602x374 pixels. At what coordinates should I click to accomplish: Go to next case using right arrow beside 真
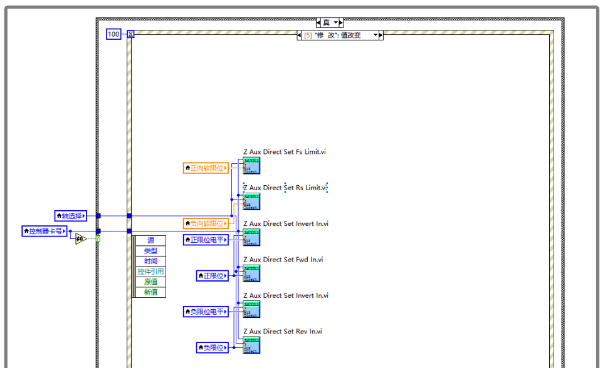click(341, 23)
